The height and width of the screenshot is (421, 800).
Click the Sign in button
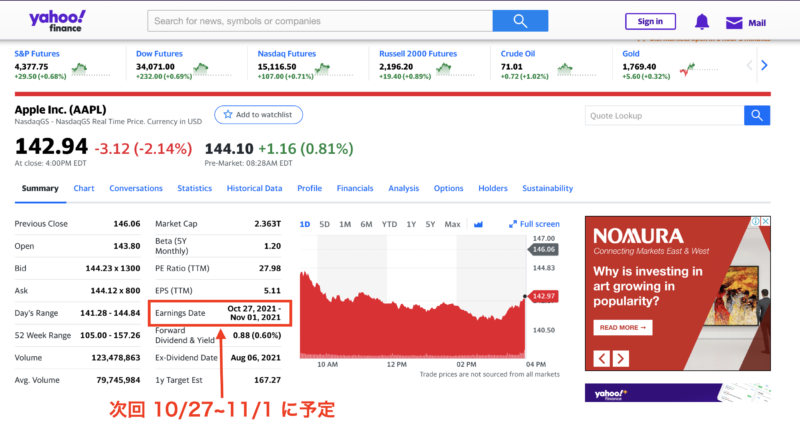pyautogui.click(x=651, y=21)
